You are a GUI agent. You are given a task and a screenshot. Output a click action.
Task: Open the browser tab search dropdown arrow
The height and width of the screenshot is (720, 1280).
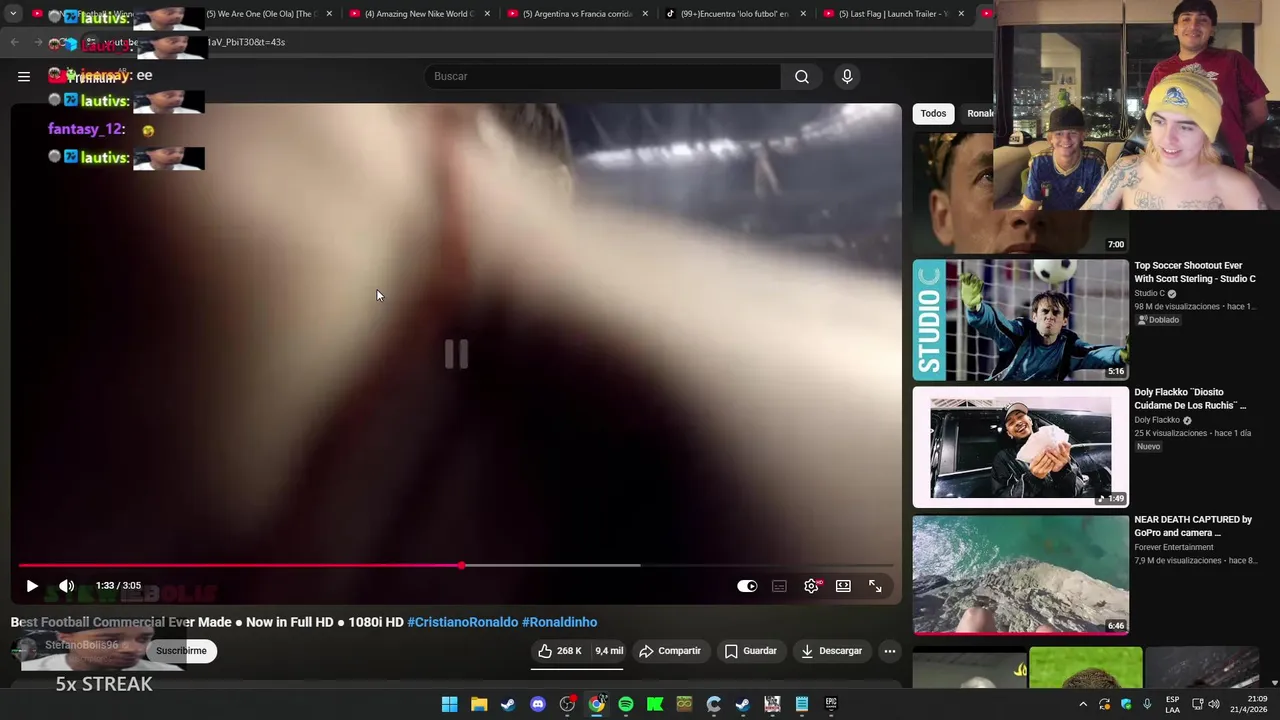(13, 14)
